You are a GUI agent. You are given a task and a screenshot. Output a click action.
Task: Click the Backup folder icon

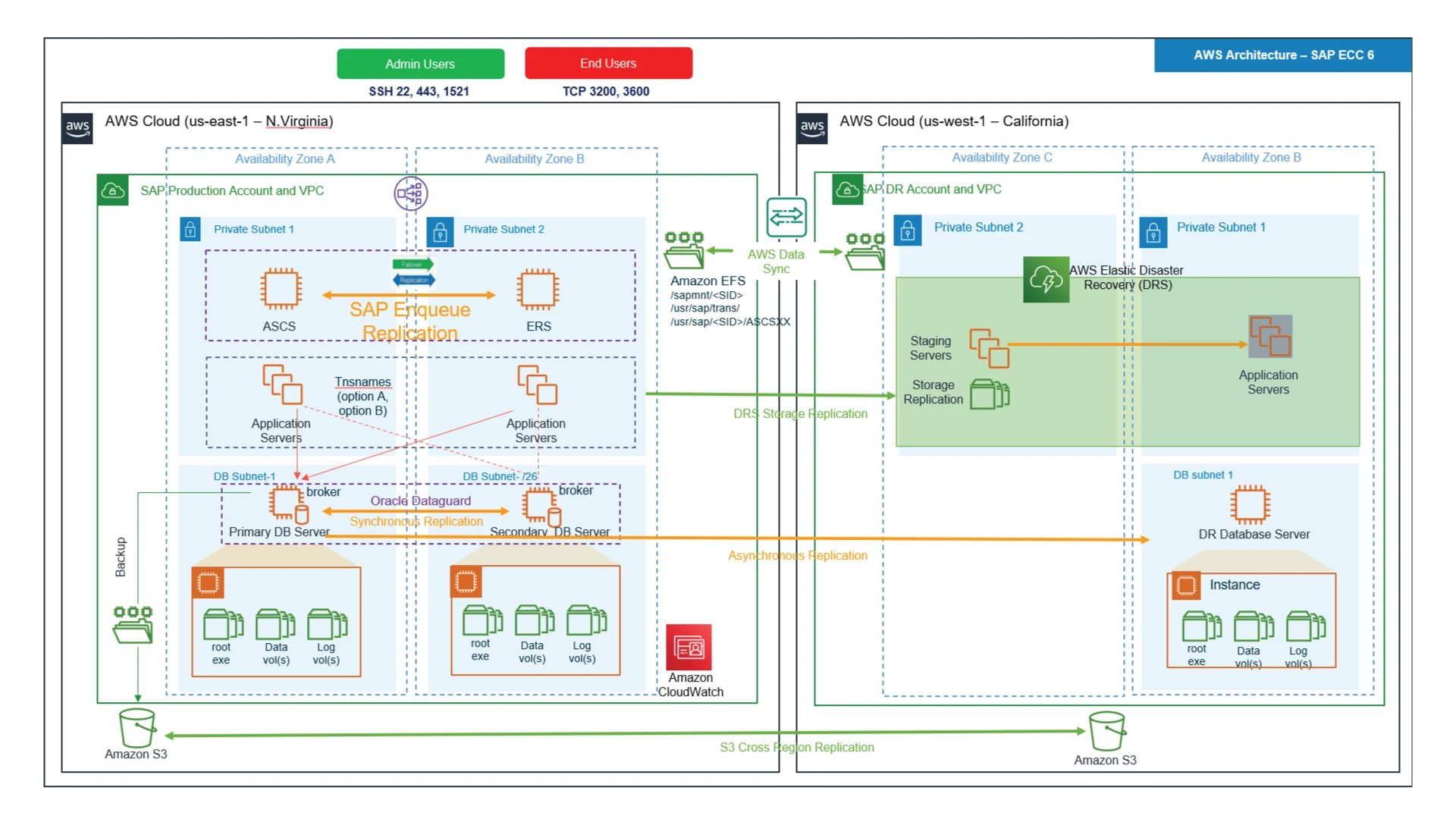click(x=133, y=625)
